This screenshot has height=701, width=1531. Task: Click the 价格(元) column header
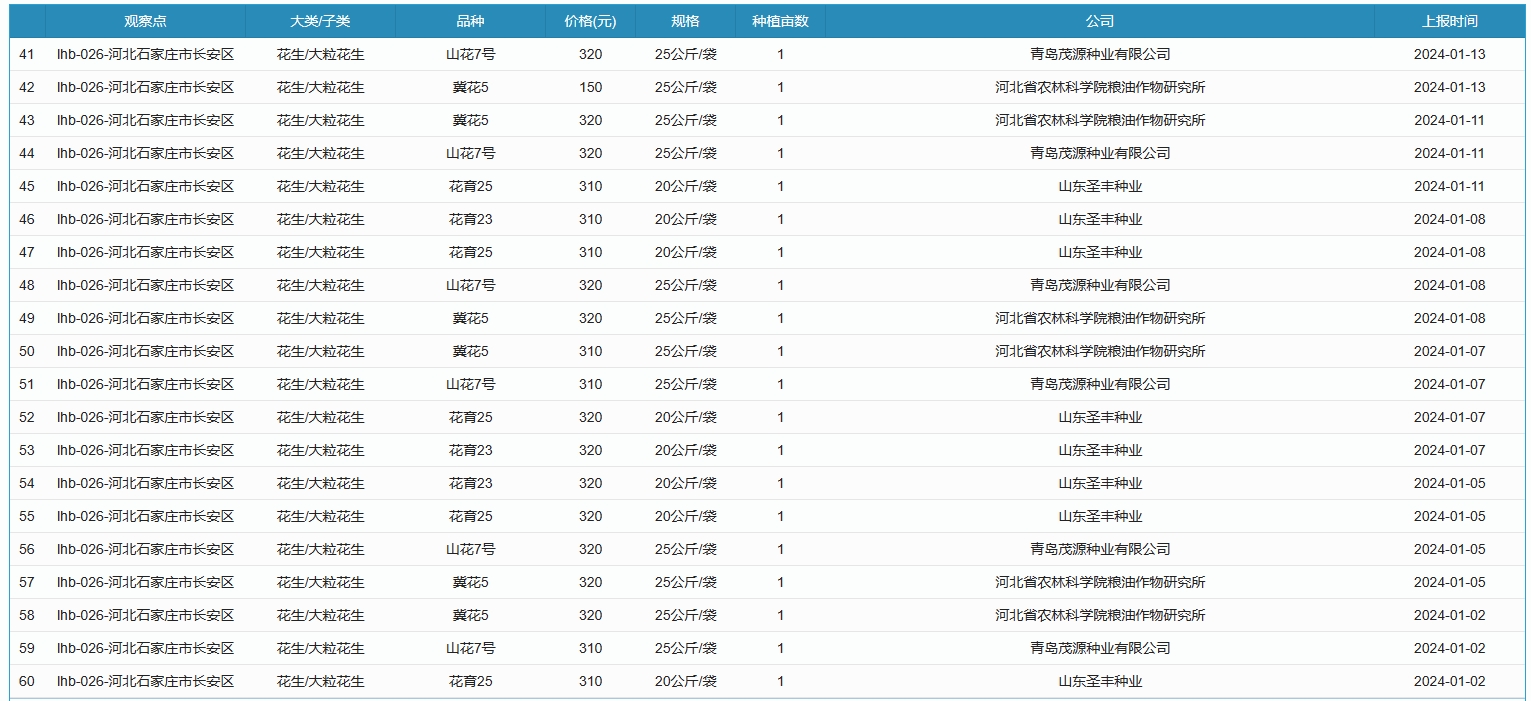(x=590, y=21)
